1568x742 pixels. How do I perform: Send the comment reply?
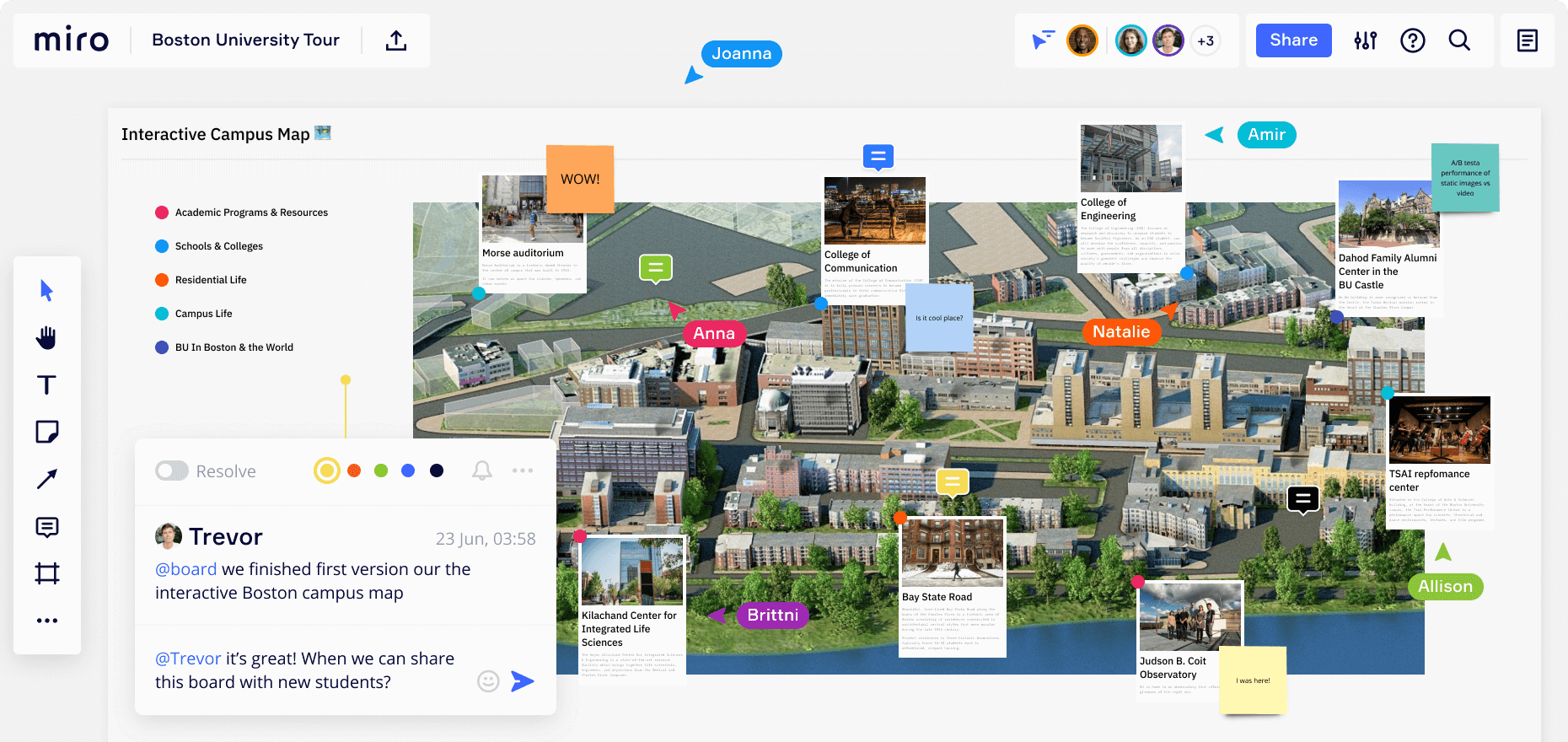[x=523, y=681]
